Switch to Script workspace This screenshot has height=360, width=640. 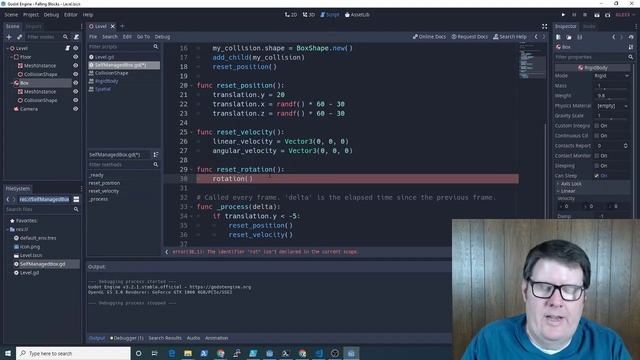tap(330, 15)
